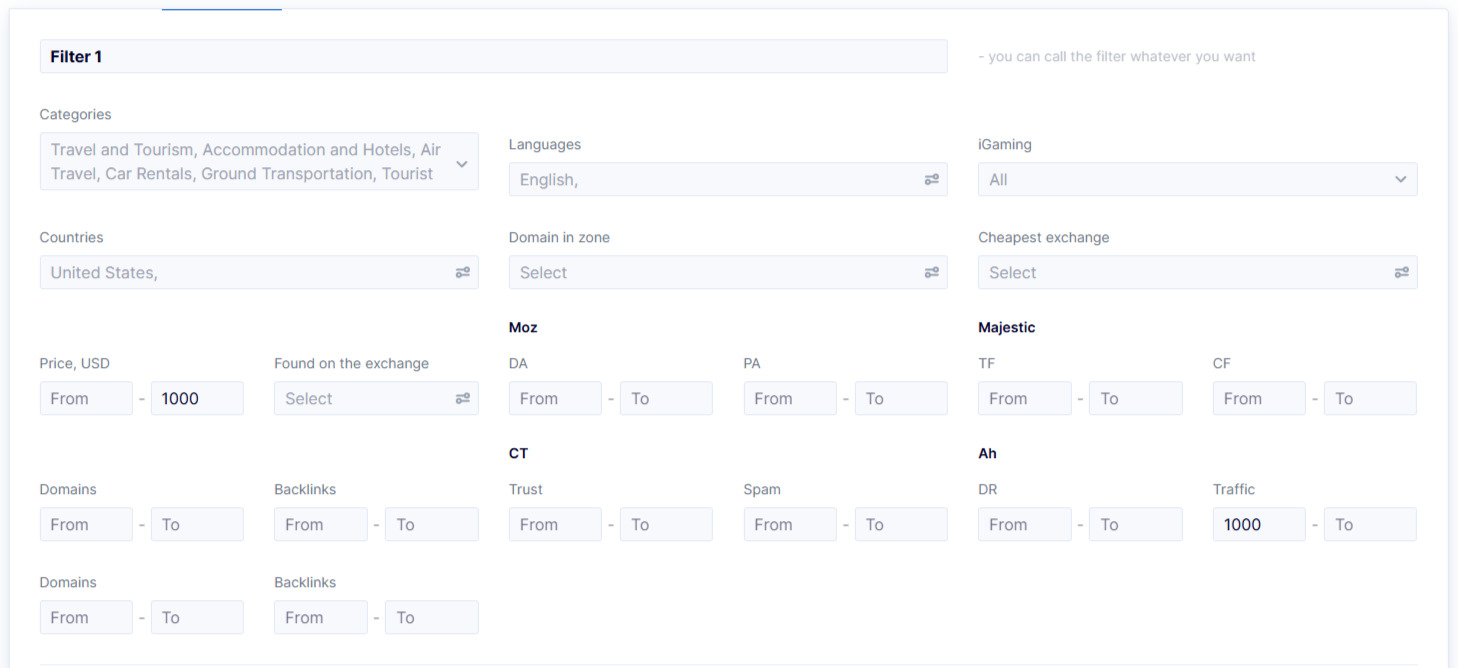Click the Moz DA From field
Screen dimensions: 1458x668
coord(555,398)
